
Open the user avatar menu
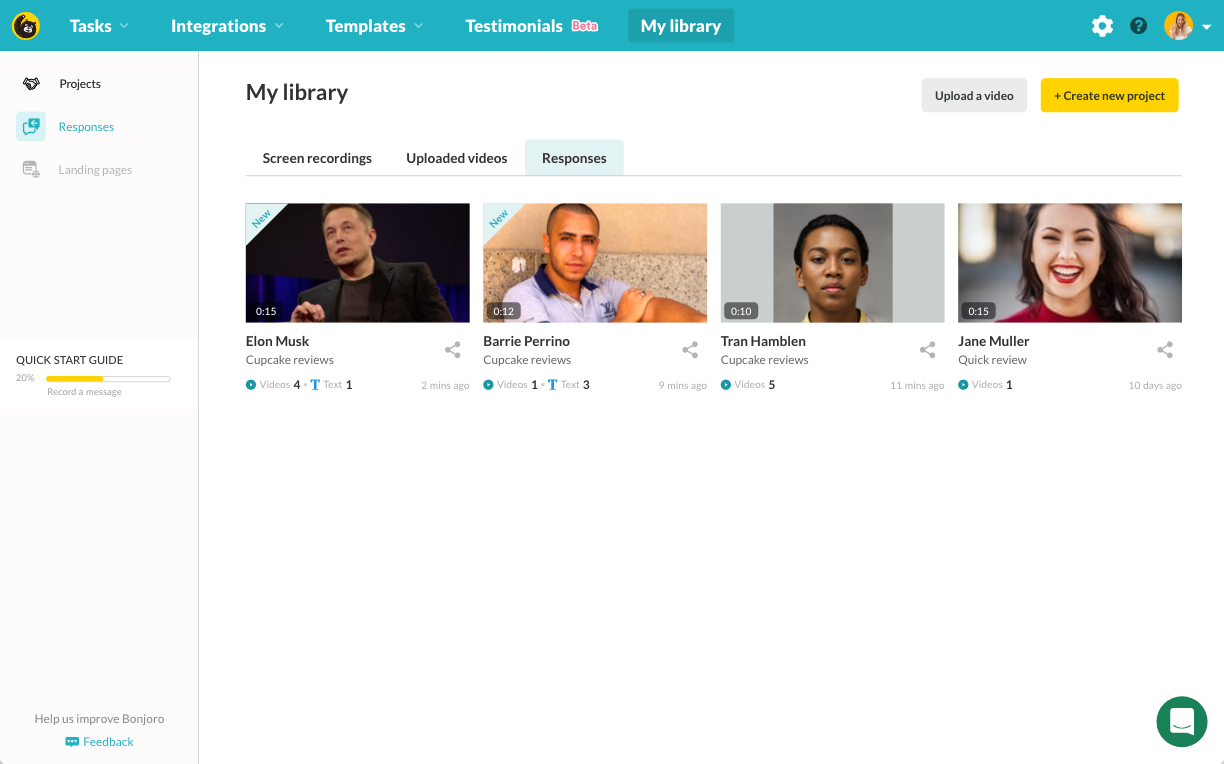1187,26
